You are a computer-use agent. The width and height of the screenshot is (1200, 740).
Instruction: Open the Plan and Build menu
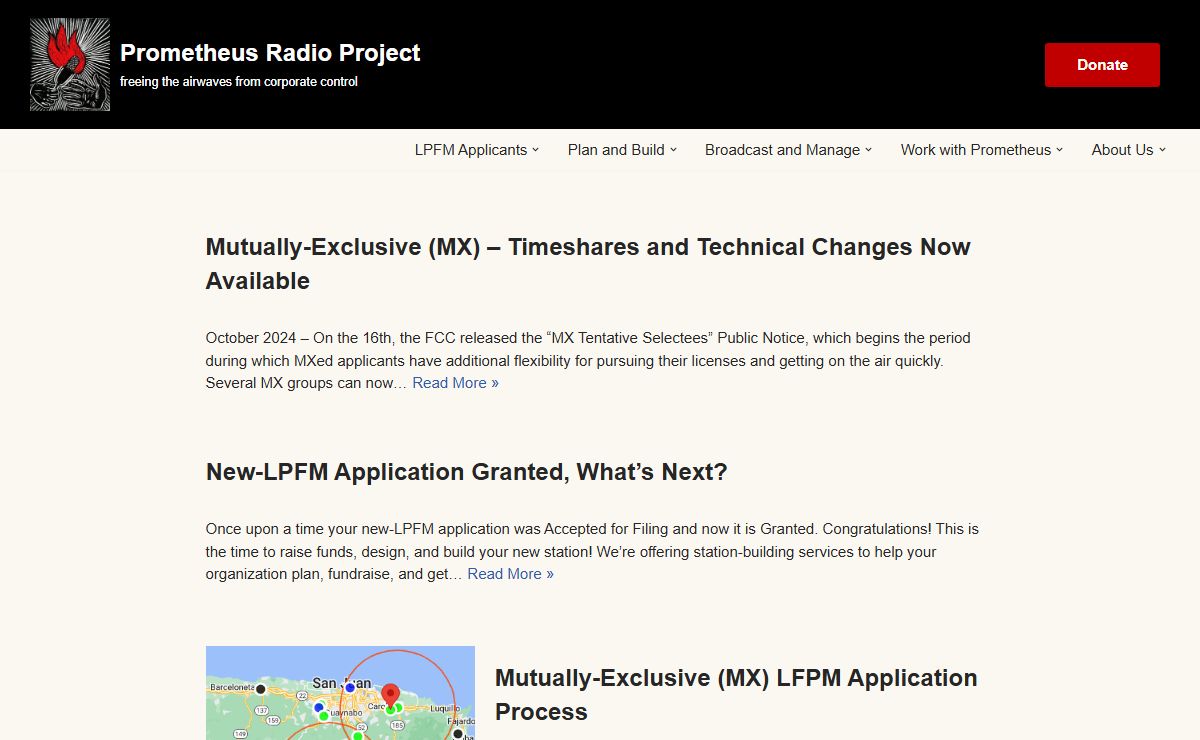pos(616,150)
